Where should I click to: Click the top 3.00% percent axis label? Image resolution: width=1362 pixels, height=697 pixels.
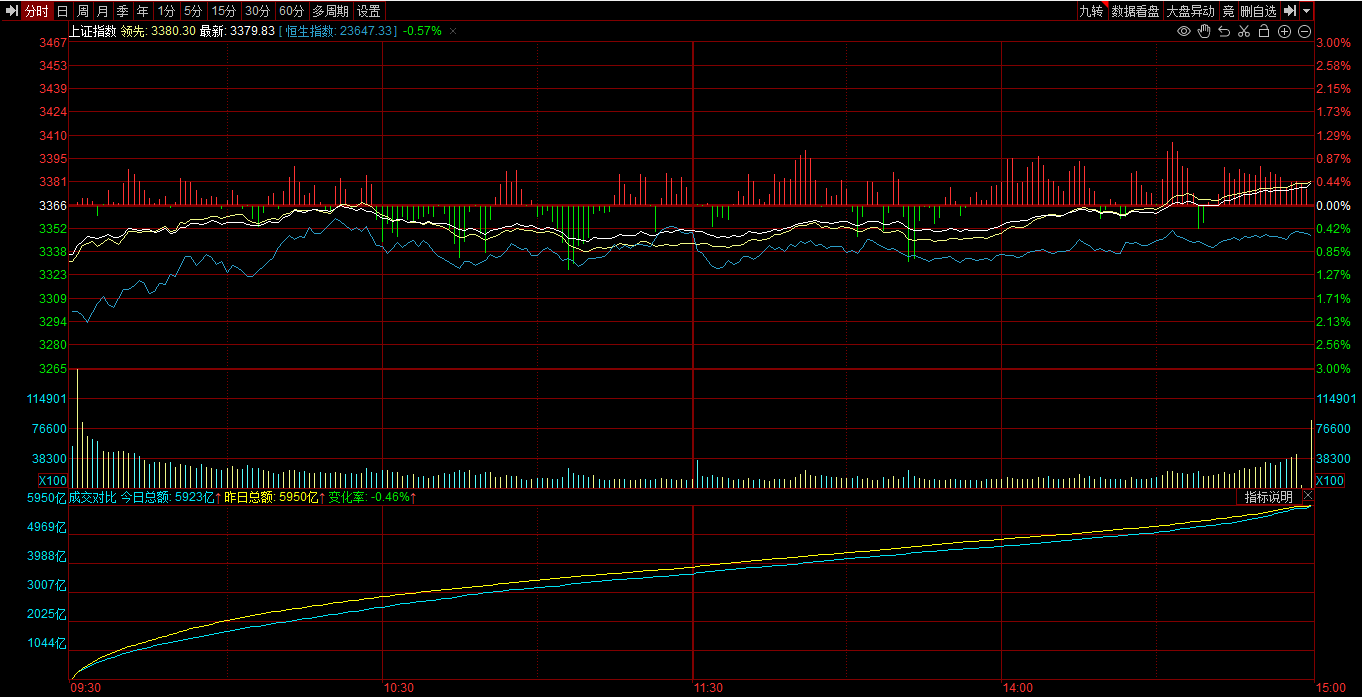1334,43
